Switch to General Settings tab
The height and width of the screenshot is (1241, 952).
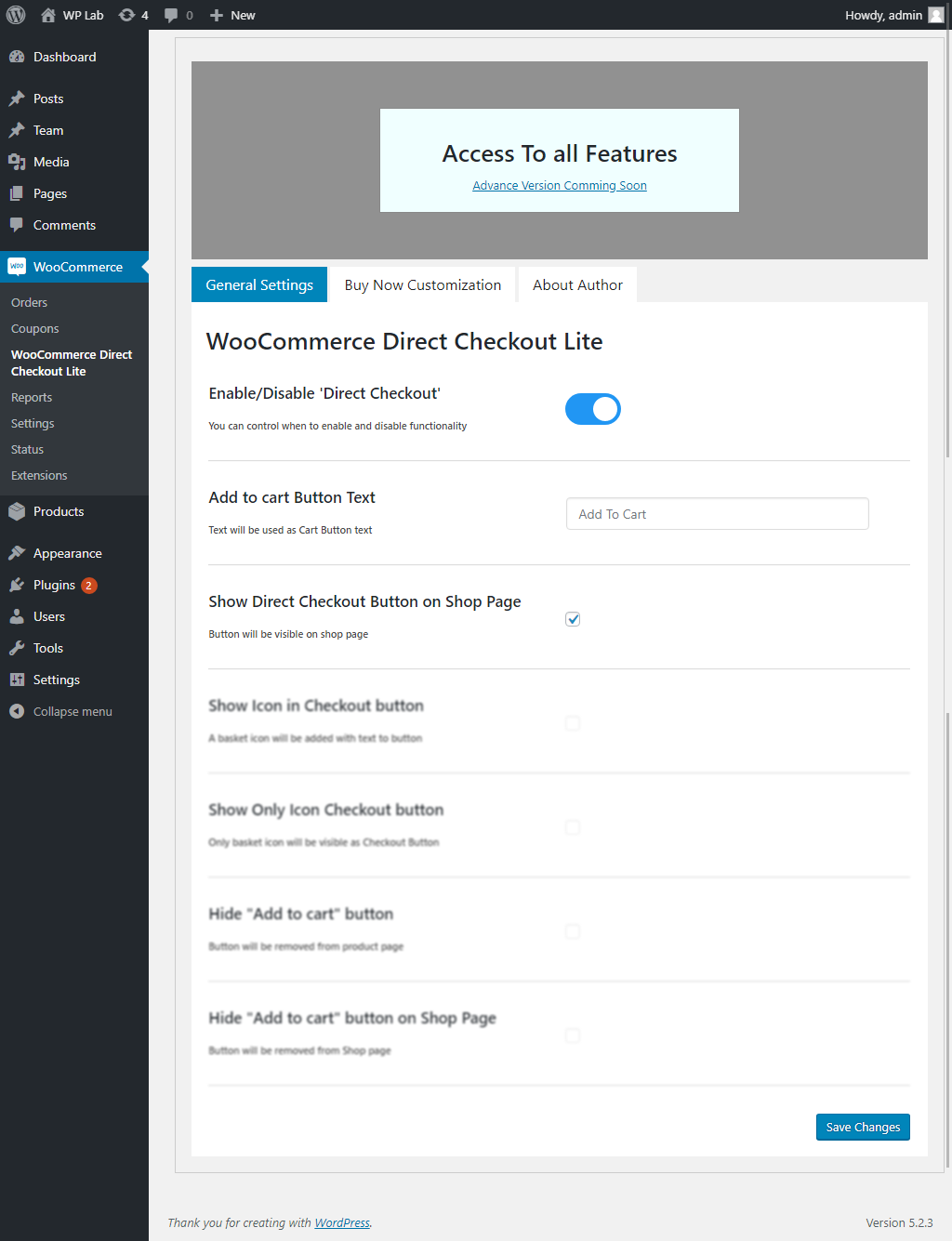click(259, 284)
